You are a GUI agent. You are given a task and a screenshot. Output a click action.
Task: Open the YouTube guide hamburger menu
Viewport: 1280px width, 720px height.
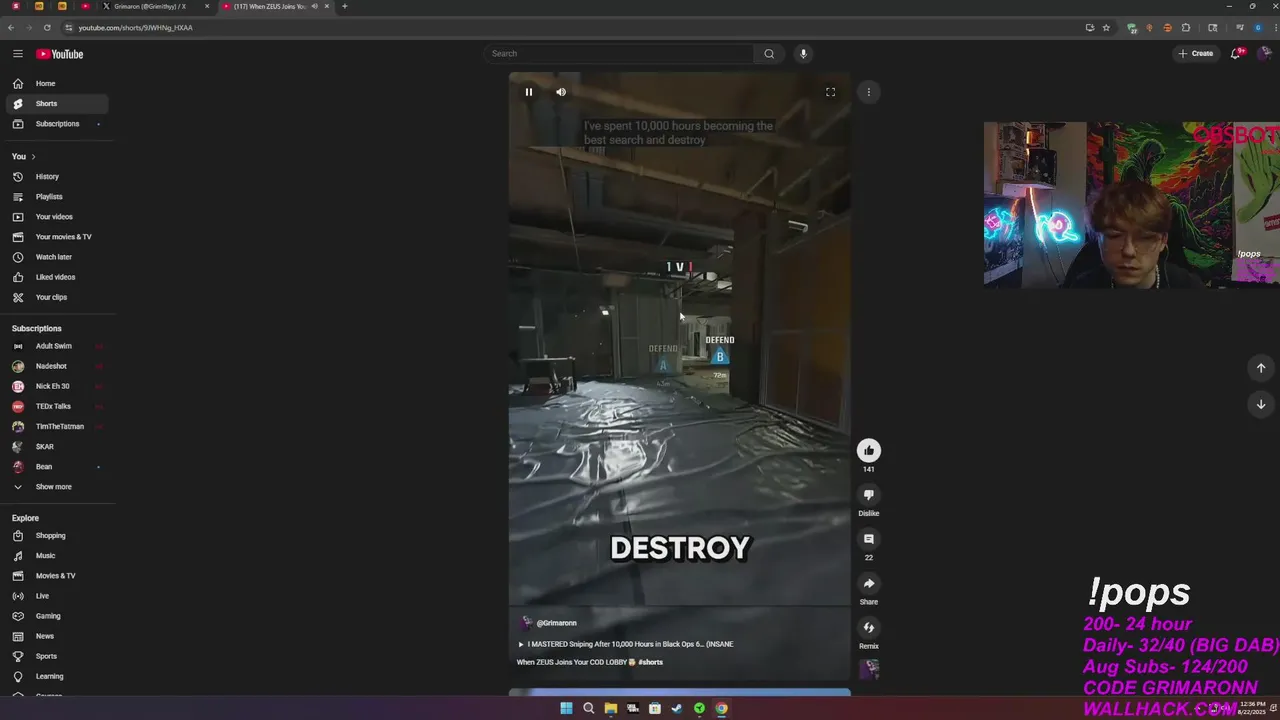click(x=18, y=54)
